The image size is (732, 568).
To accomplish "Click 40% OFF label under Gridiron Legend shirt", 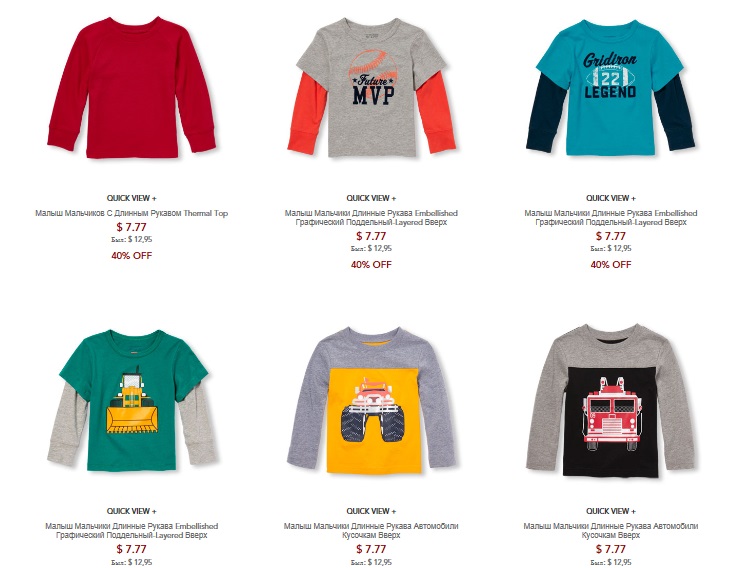I will point(611,265).
